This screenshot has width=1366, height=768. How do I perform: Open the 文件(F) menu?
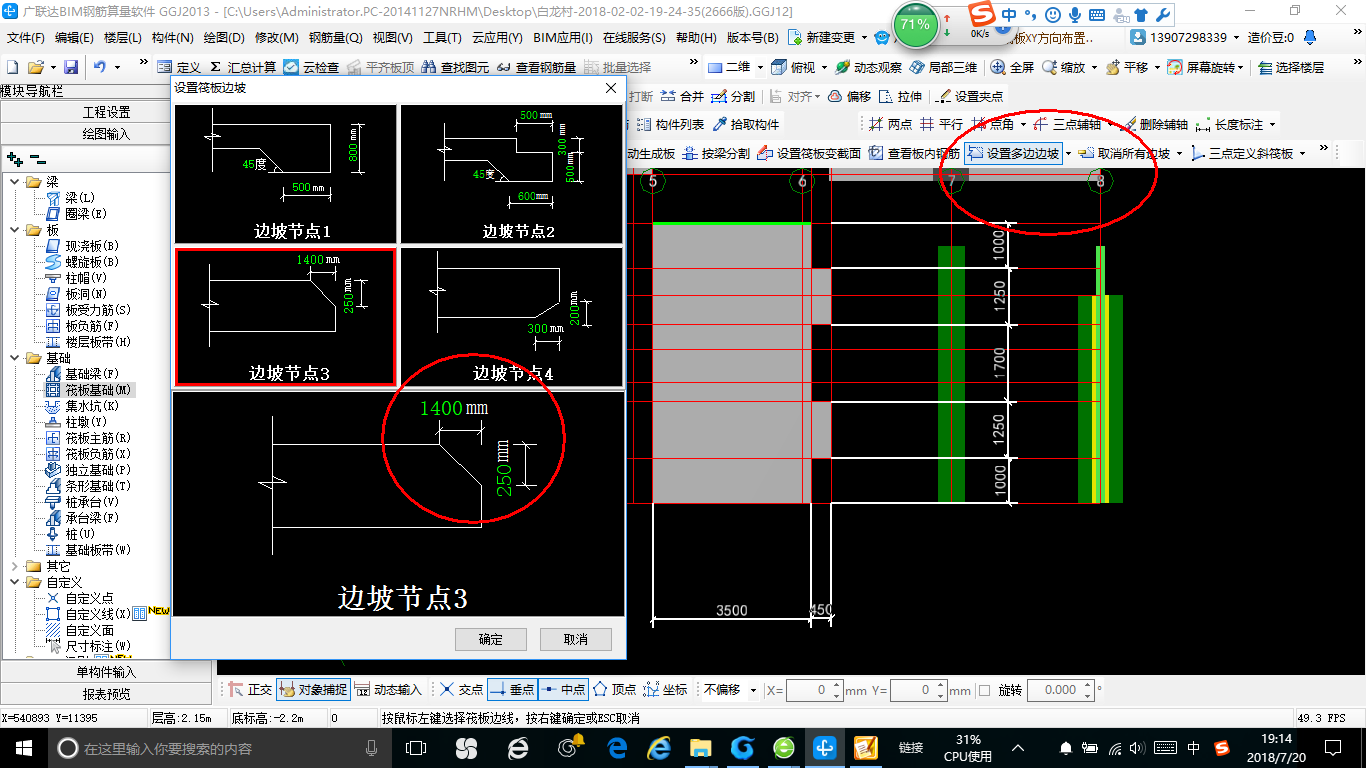pos(26,37)
